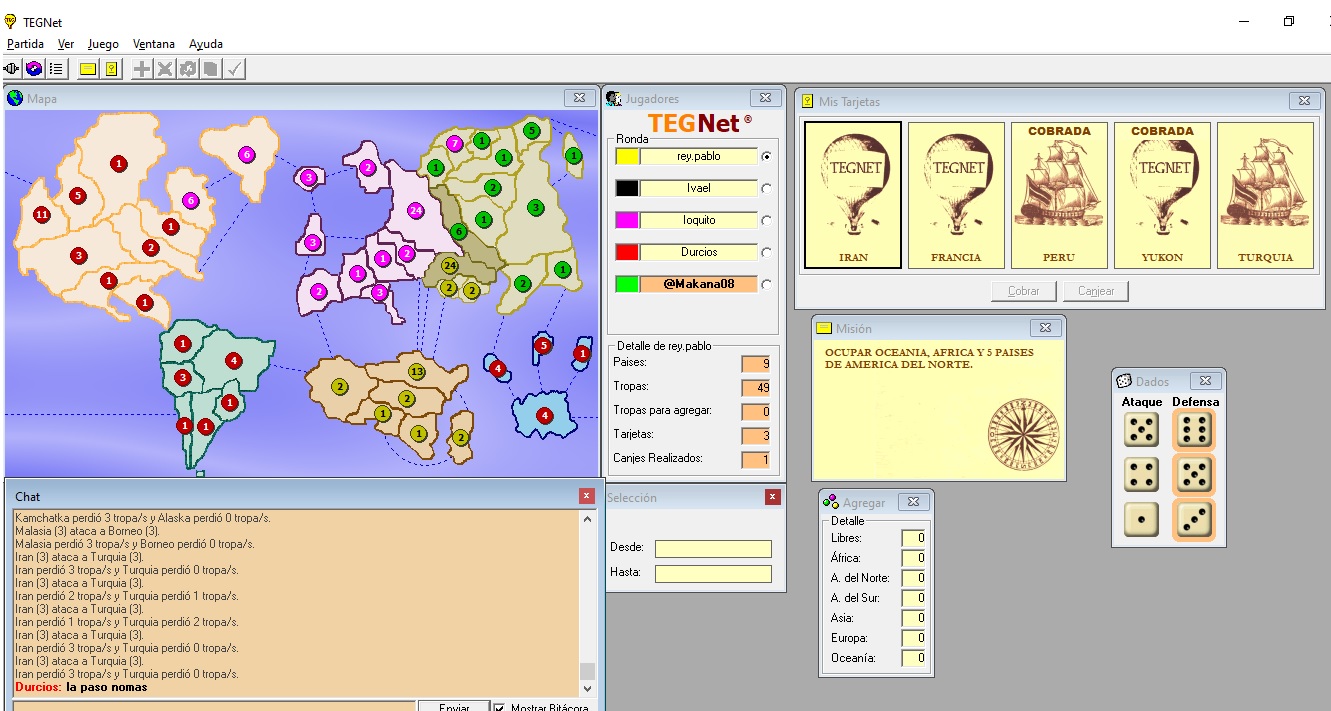Click the Hasta input field
The width and height of the screenshot is (1331, 711).
coord(714,574)
